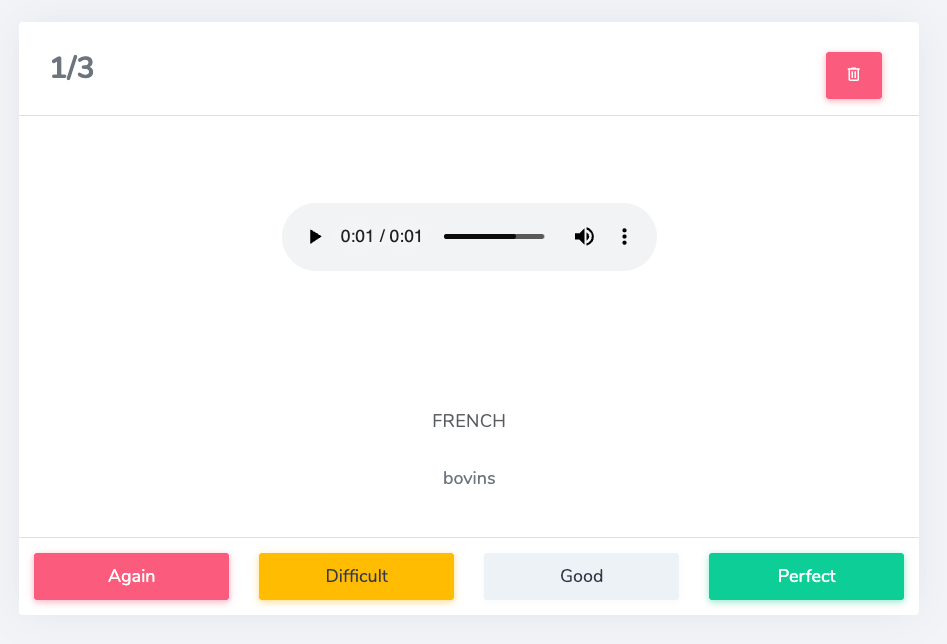The height and width of the screenshot is (644, 947).
Task: Seek to the middle of the audio progress bar
Action: (494, 236)
